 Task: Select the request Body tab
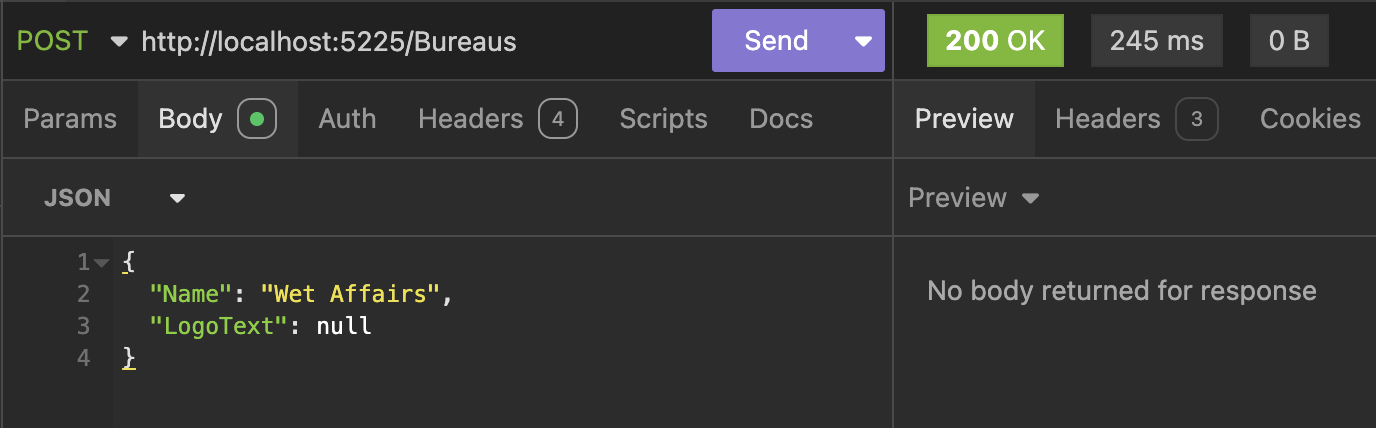(x=190, y=119)
